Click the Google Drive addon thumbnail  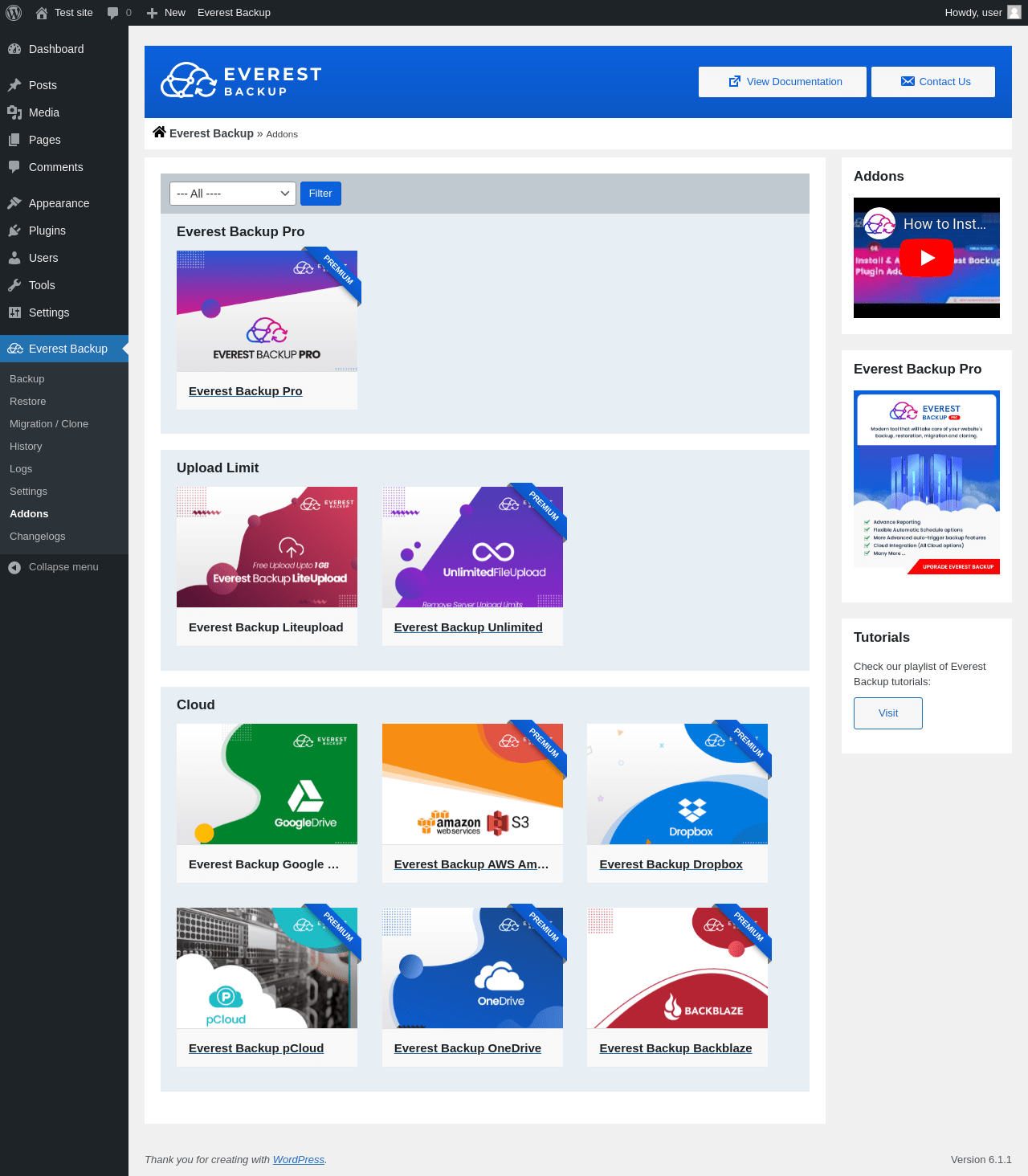pyautogui.click(x=267, y=784)
